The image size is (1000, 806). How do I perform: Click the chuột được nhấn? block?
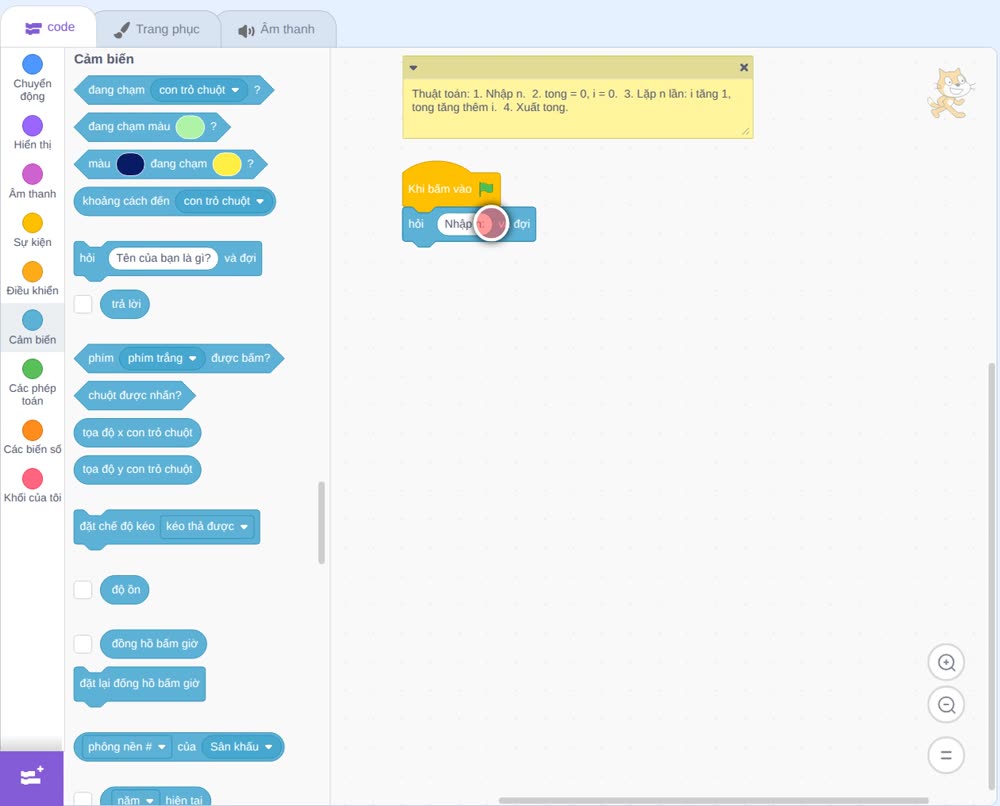tap(135, 395)
